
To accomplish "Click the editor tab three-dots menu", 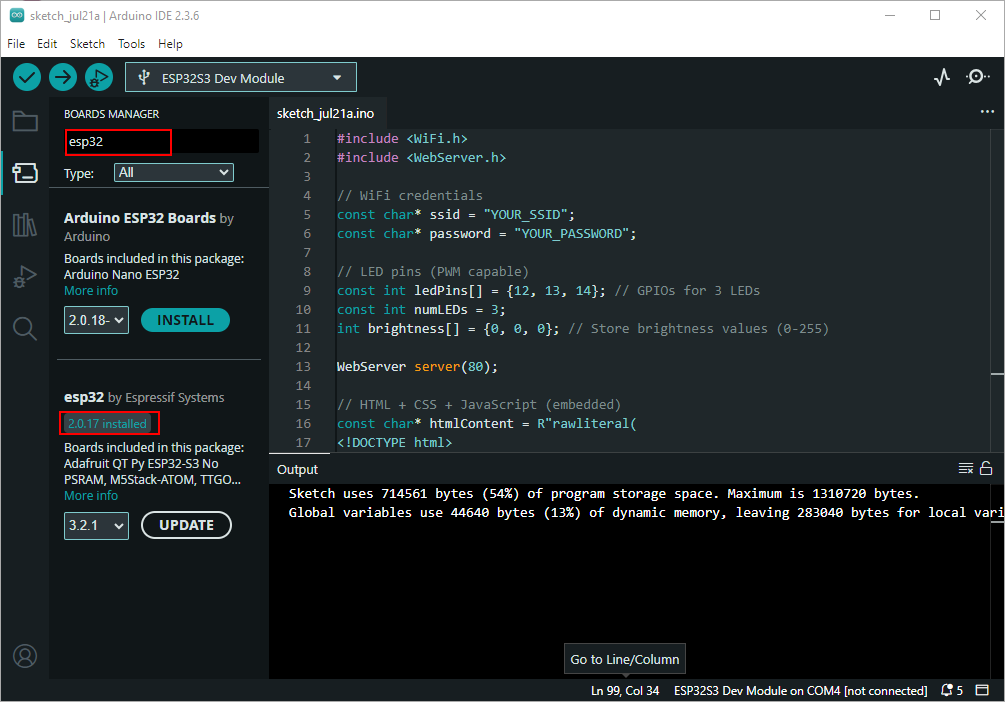I will 987,112.
